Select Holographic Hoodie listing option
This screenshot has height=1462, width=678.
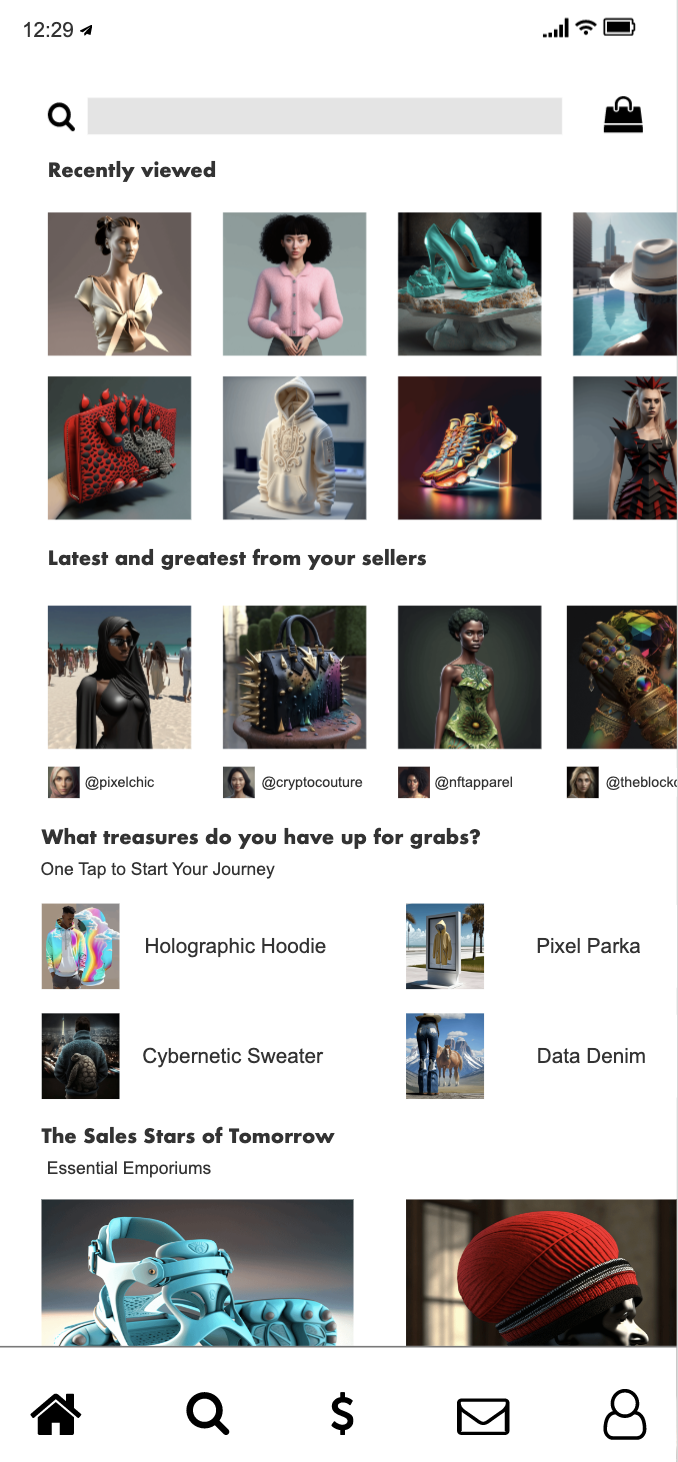point(184,946)
